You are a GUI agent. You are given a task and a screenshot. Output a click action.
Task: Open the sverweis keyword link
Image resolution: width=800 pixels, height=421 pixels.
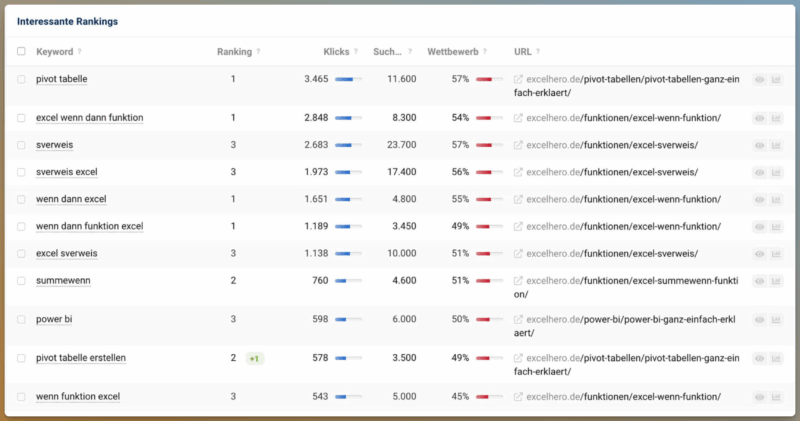click(x=55, y=145)
